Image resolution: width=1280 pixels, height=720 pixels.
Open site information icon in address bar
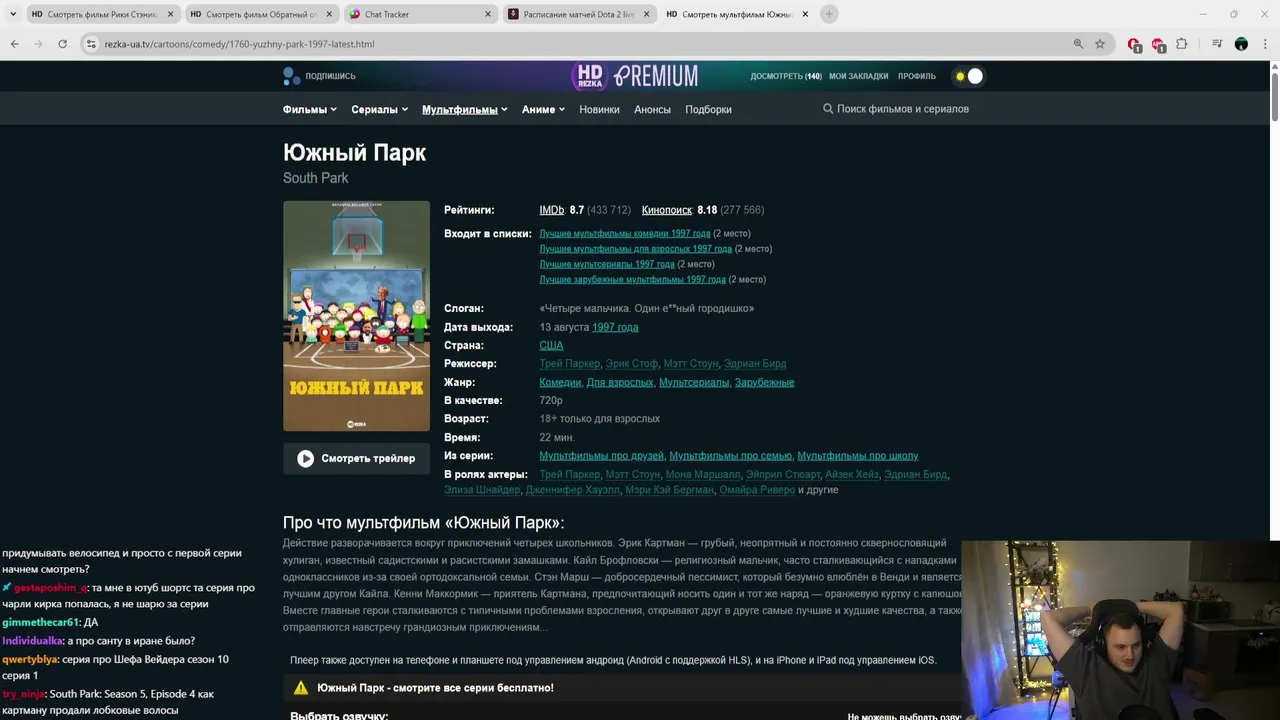coord(92,44)
